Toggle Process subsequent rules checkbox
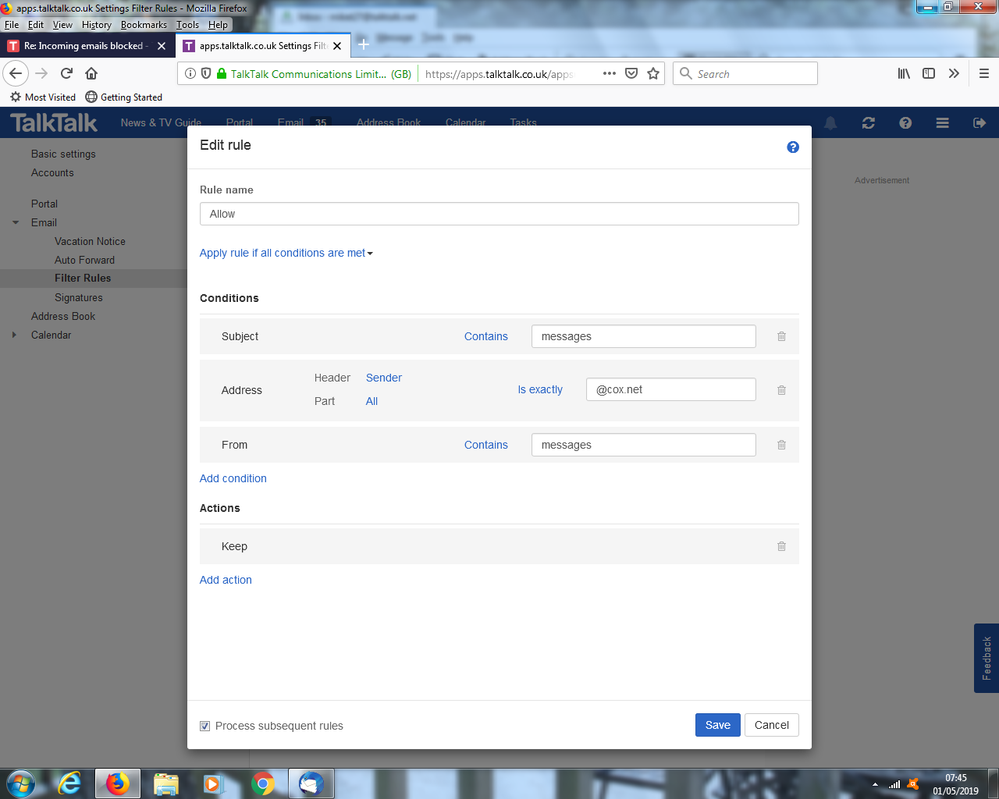Image resolution: width=999 pixels, height=799 pixels. tap(205, 726)
